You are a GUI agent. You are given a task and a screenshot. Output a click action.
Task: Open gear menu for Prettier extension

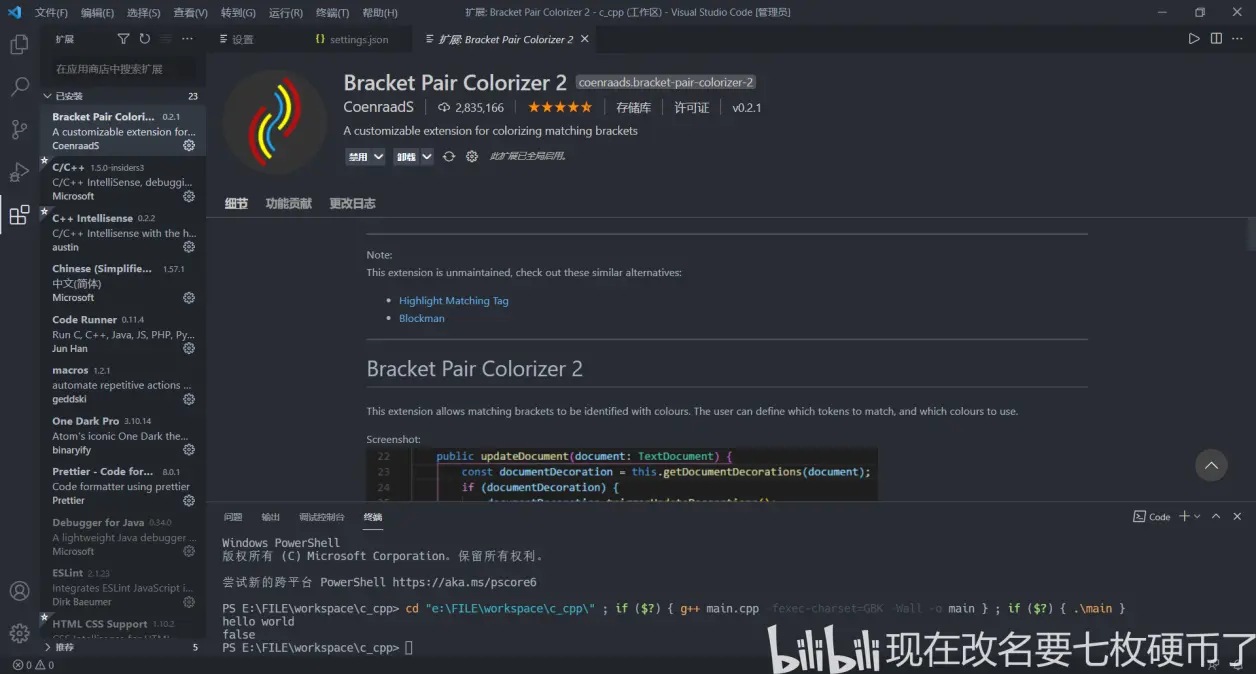189,501
